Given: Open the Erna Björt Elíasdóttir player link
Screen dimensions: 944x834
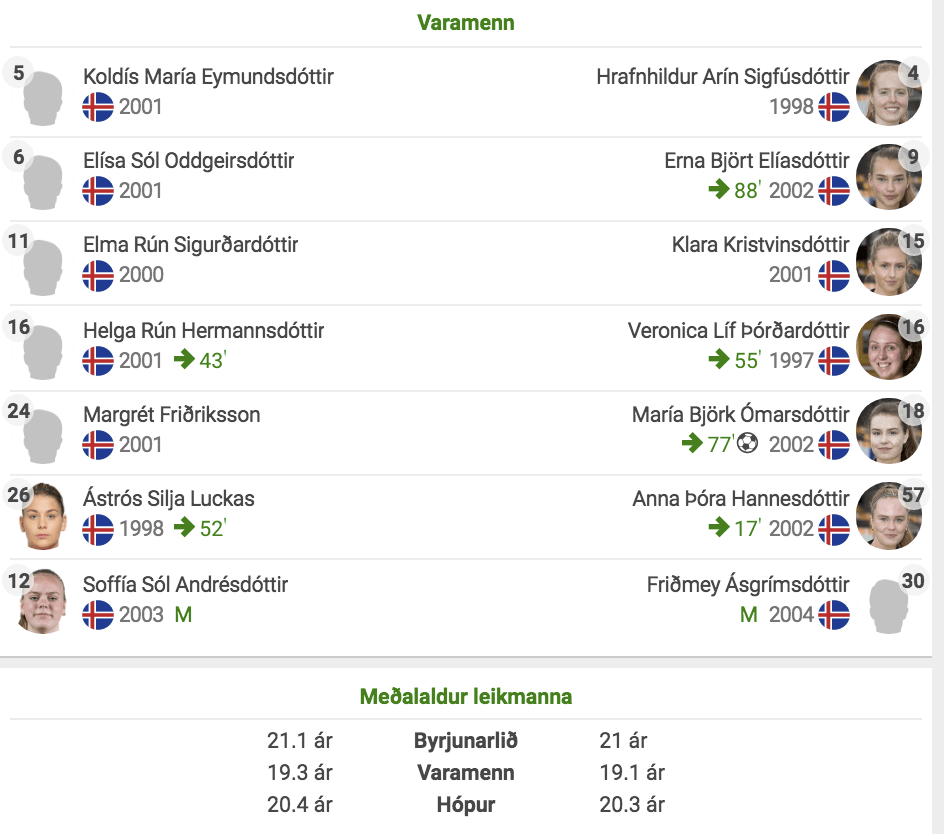Looking at the screenshot, I should pyautogui.click(x=757, y=161).
